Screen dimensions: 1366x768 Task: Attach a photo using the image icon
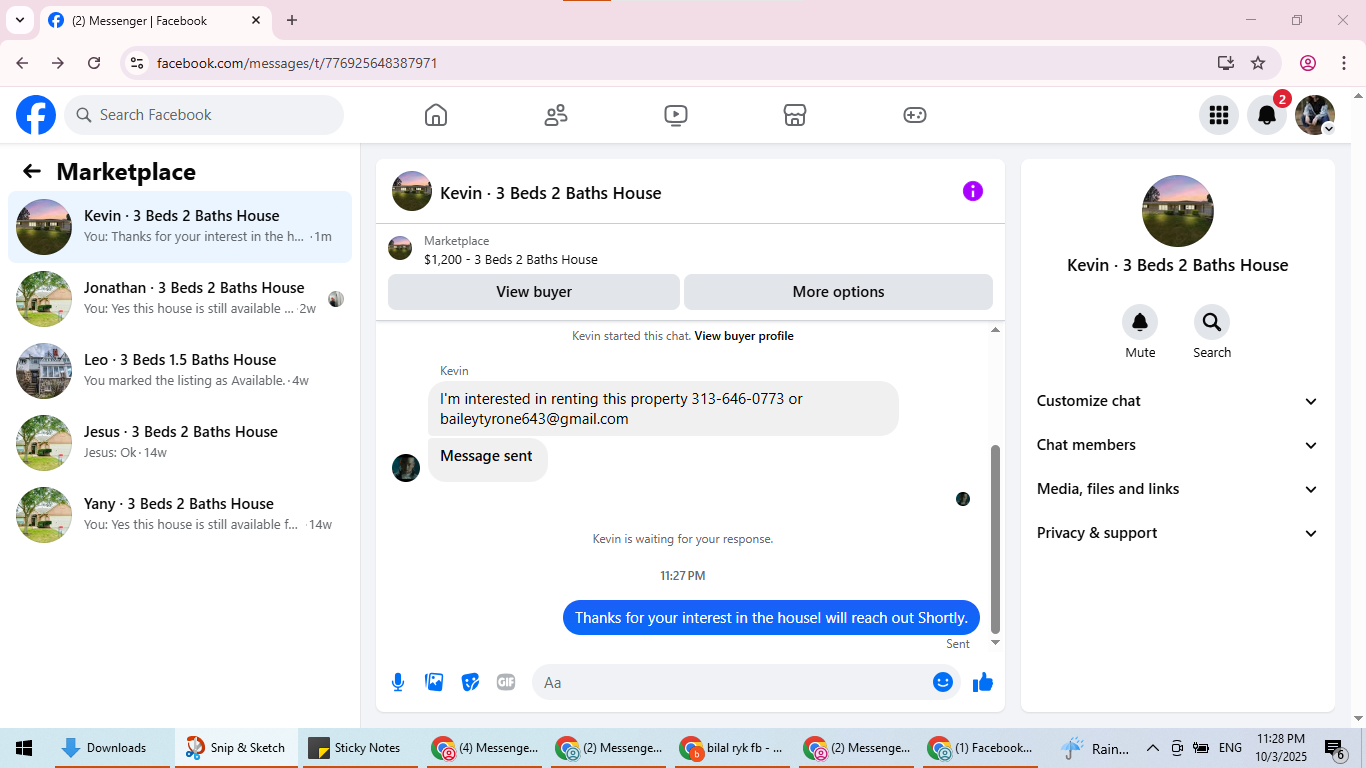(434, 682)
